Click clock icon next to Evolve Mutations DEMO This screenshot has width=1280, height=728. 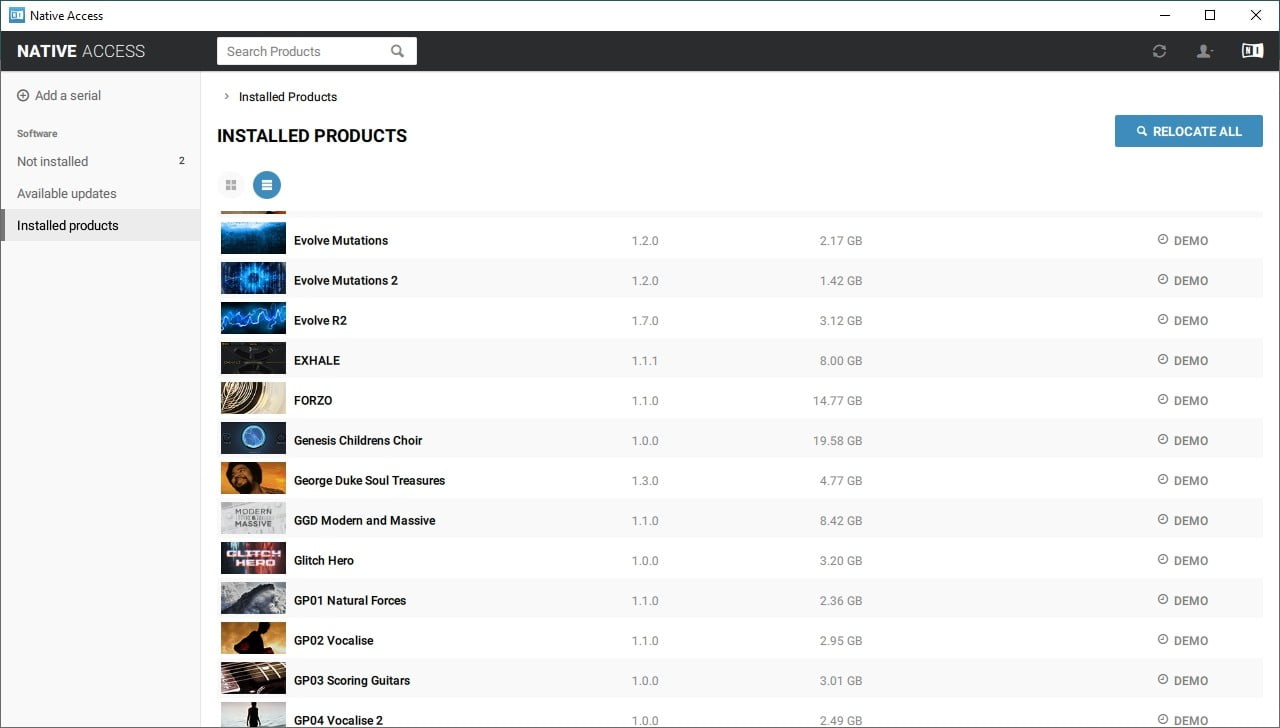[1163, 240]
